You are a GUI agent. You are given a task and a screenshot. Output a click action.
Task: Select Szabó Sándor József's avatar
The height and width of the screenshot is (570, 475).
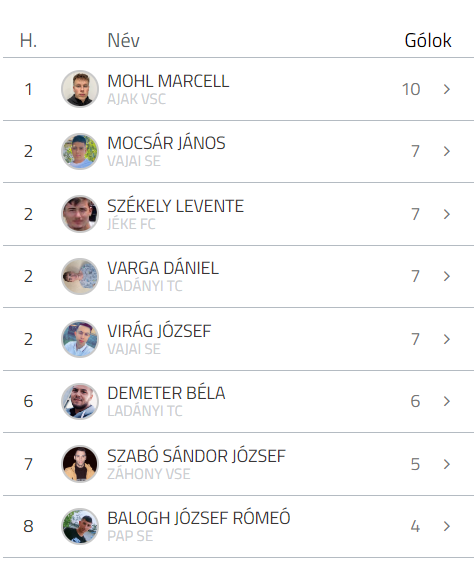click(80, 464)
